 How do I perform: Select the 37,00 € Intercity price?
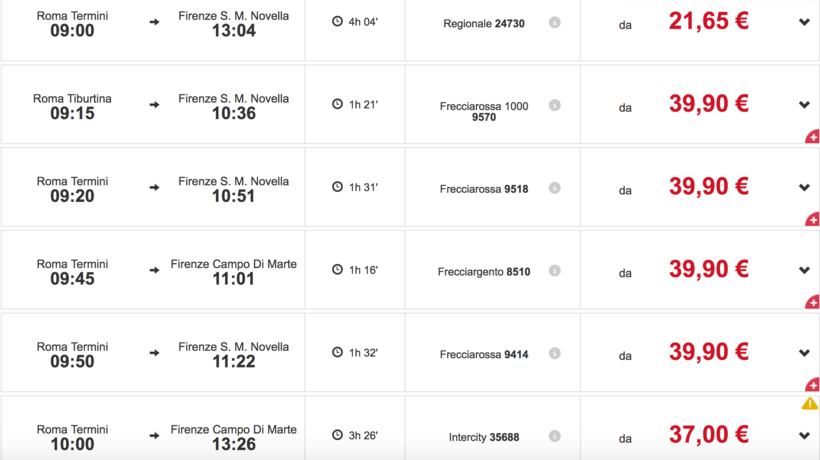click(x=708, y=435)
